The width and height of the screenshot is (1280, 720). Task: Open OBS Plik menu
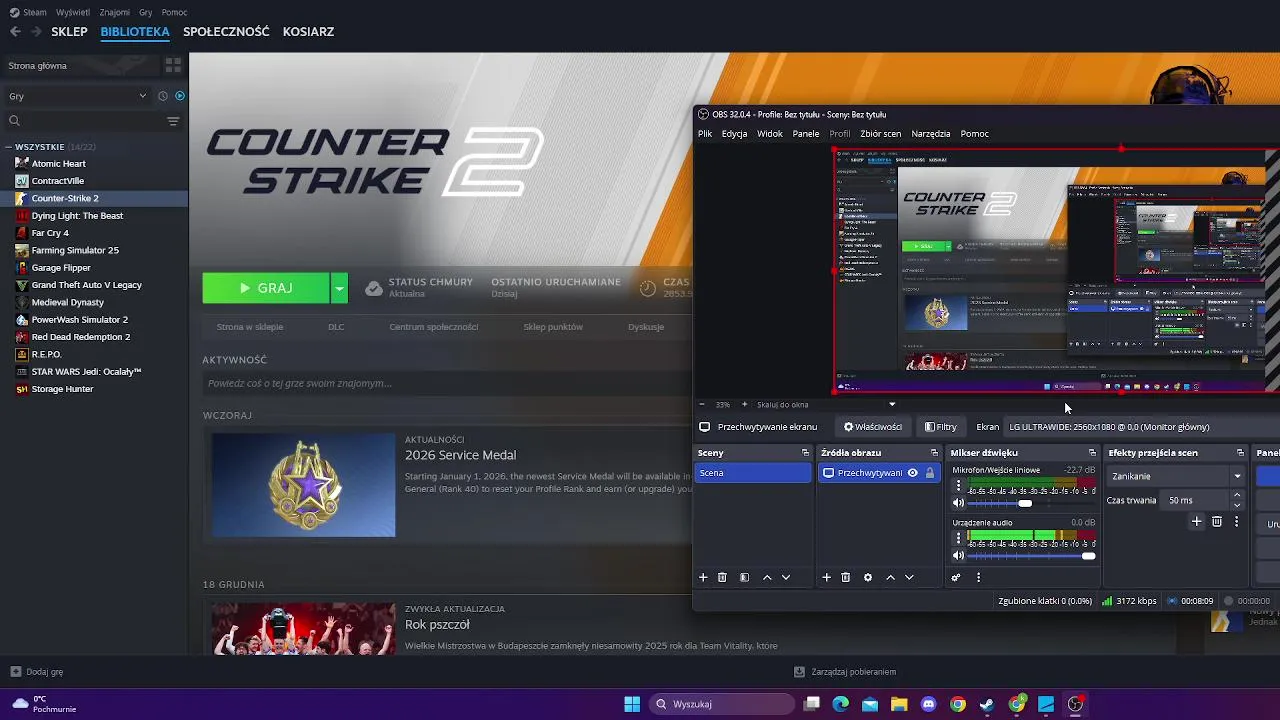pos(705,133)
